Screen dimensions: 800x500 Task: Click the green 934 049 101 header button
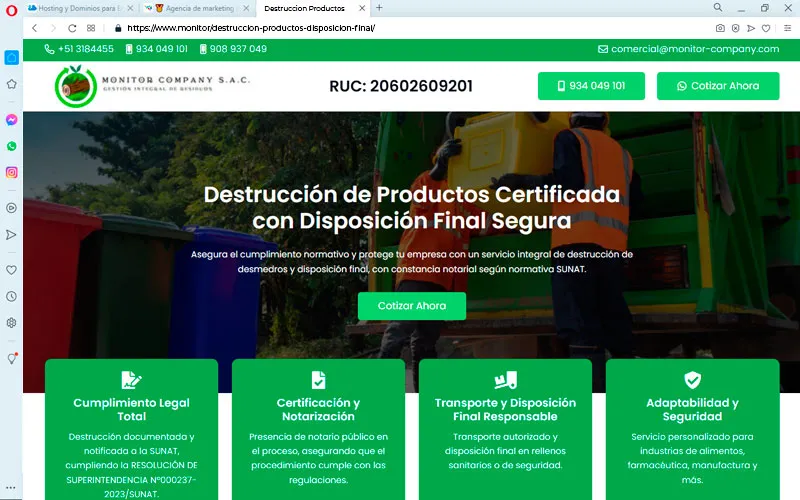pos(590,86)
